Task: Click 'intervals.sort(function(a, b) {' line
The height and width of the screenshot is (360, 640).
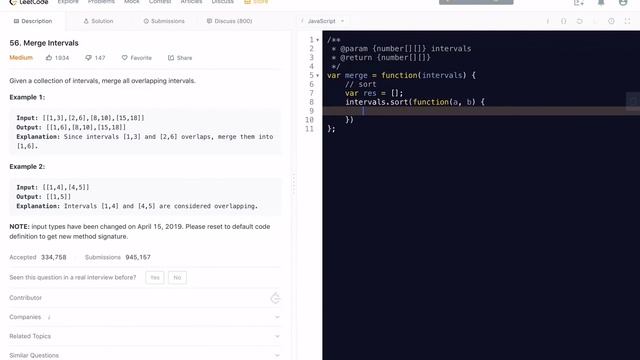Action: 415,102
